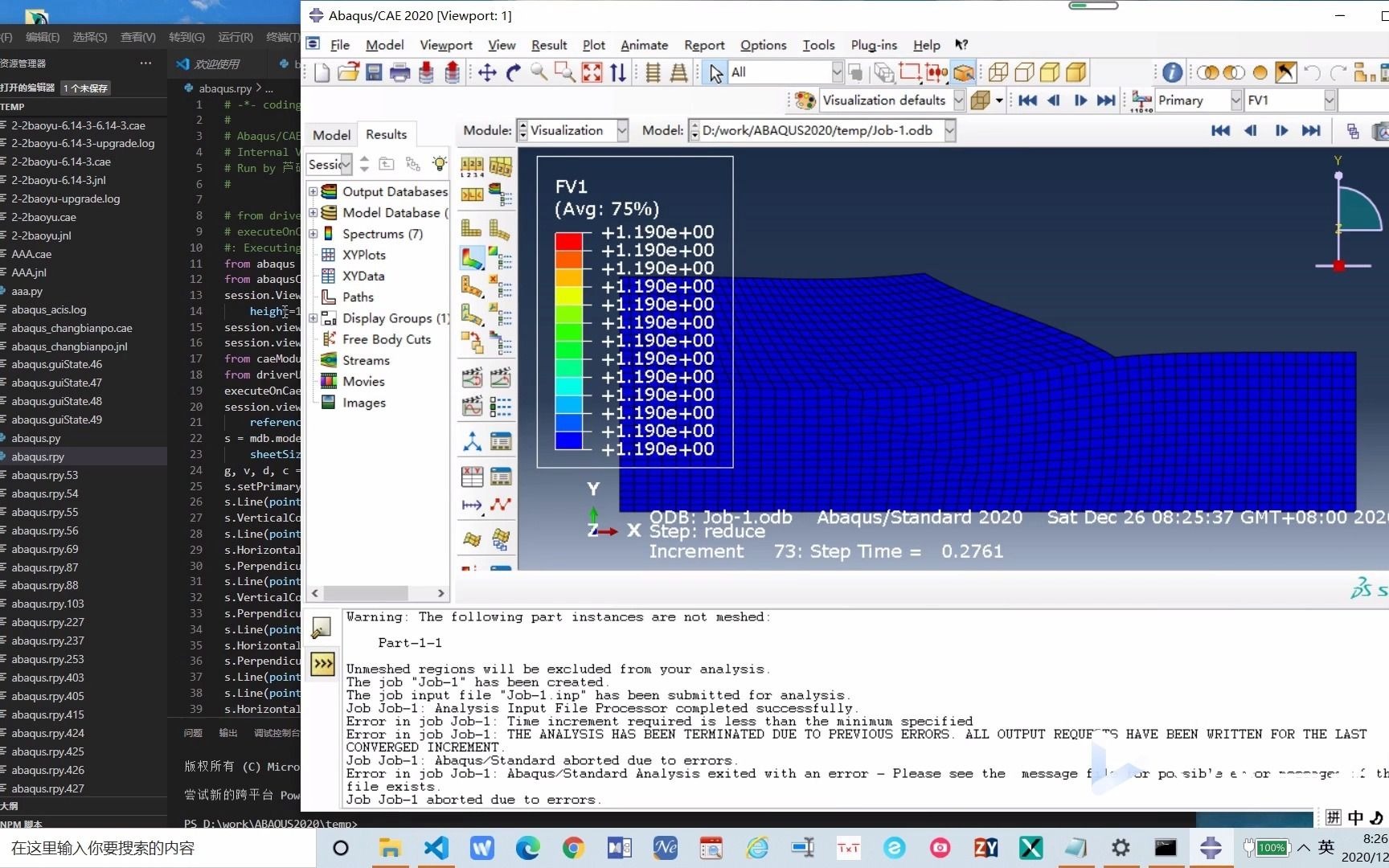The image size is (1389, 868).
Task: Enable wireframe render style
Action: point(998,73)
